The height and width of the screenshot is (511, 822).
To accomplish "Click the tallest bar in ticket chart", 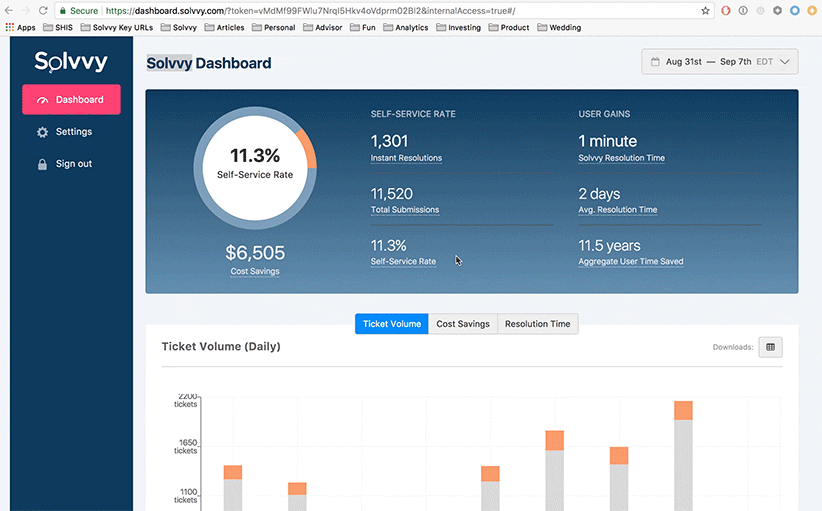I will (x=683, y=456).
